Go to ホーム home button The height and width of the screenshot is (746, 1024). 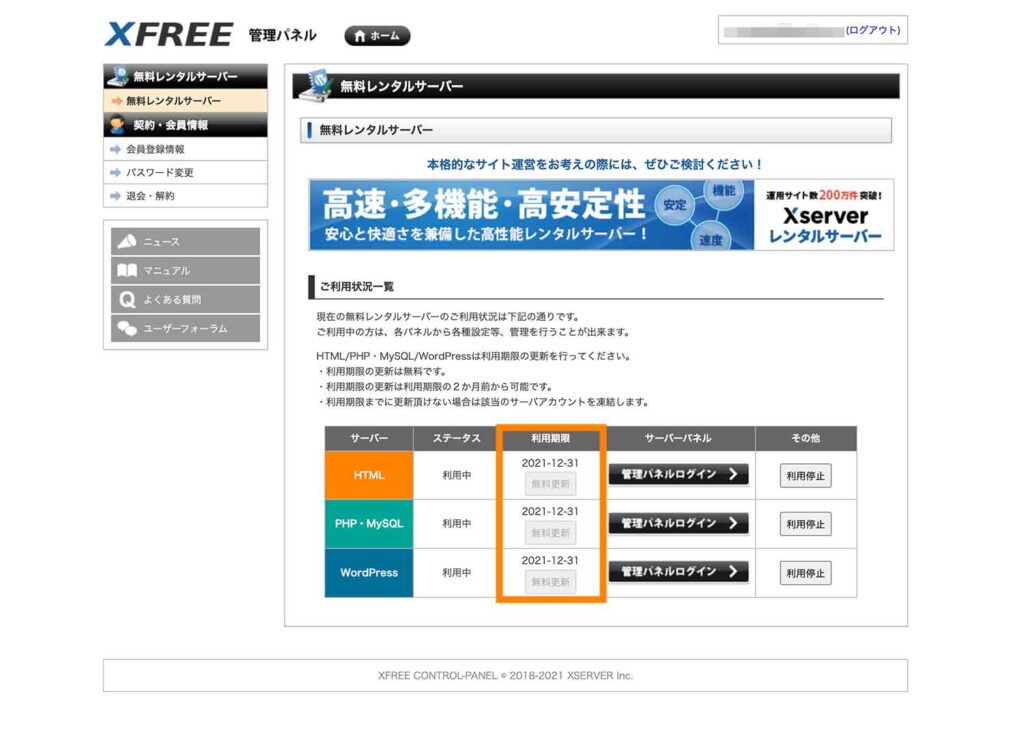[377, 36]
